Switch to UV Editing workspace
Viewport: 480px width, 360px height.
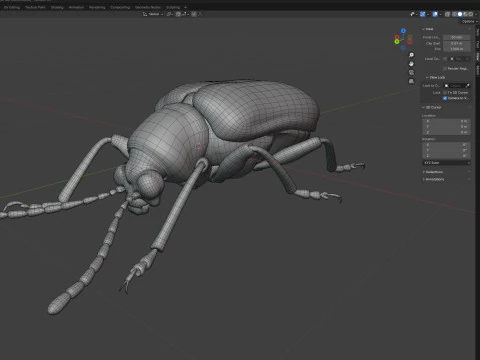12,7
